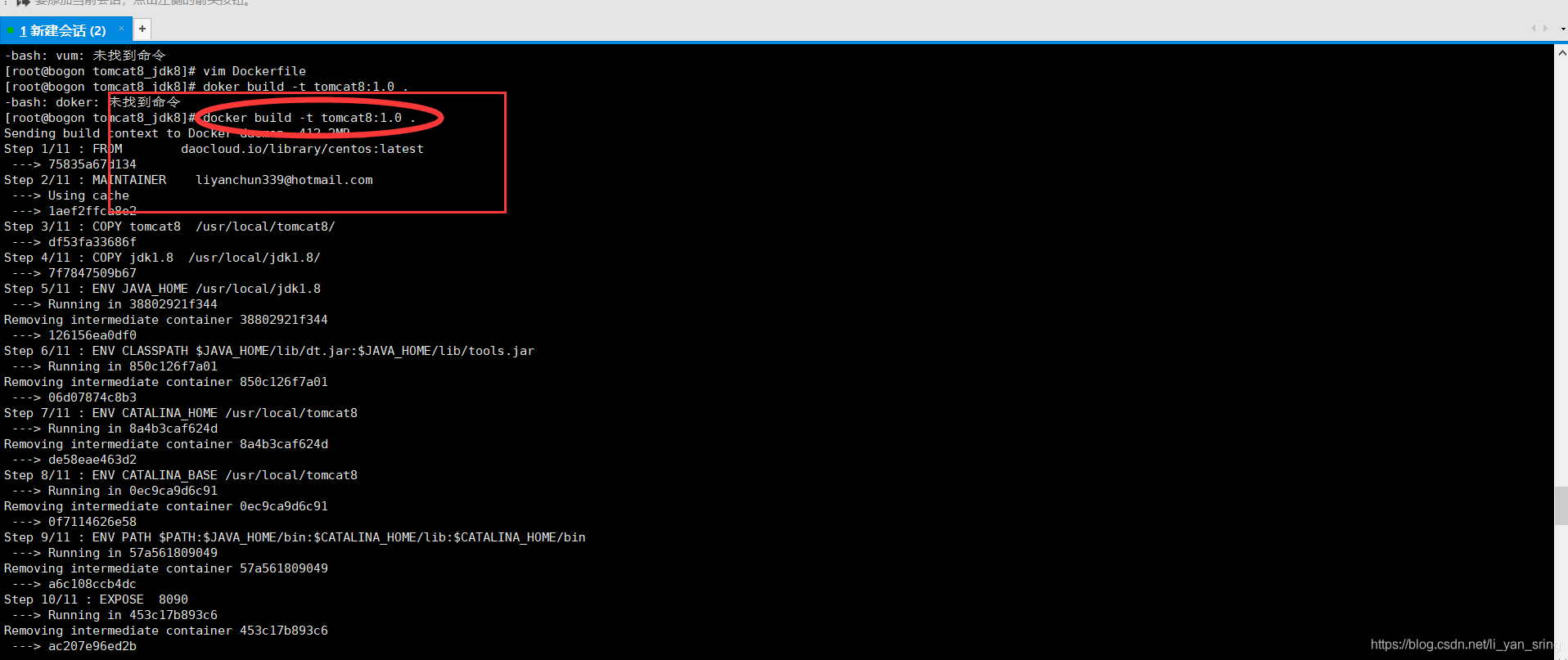Click the 'Step 6/11 : ENV CLASSPATH' line
1568x660 pixels.
click(x=269, y=351)
